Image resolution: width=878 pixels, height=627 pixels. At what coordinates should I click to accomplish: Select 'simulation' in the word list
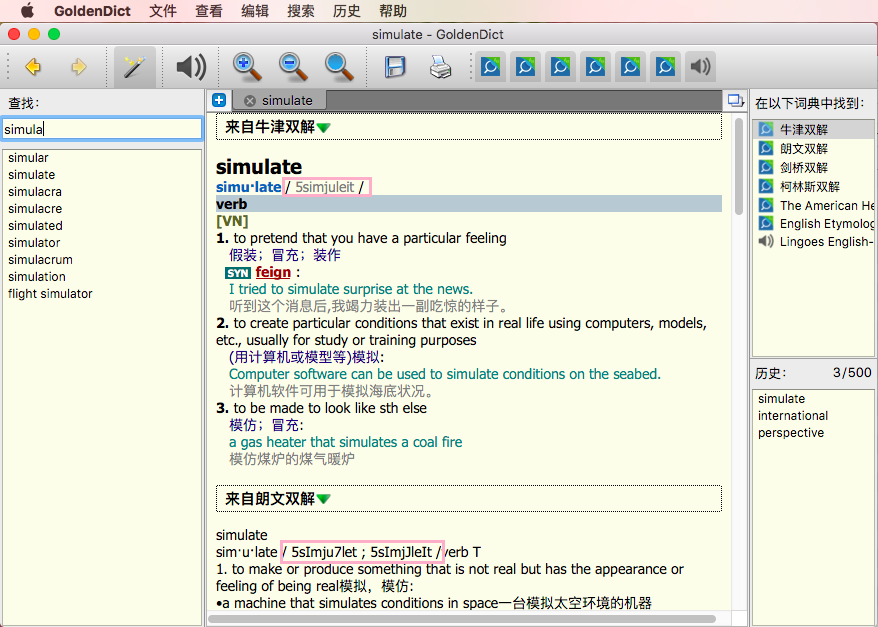37,277
